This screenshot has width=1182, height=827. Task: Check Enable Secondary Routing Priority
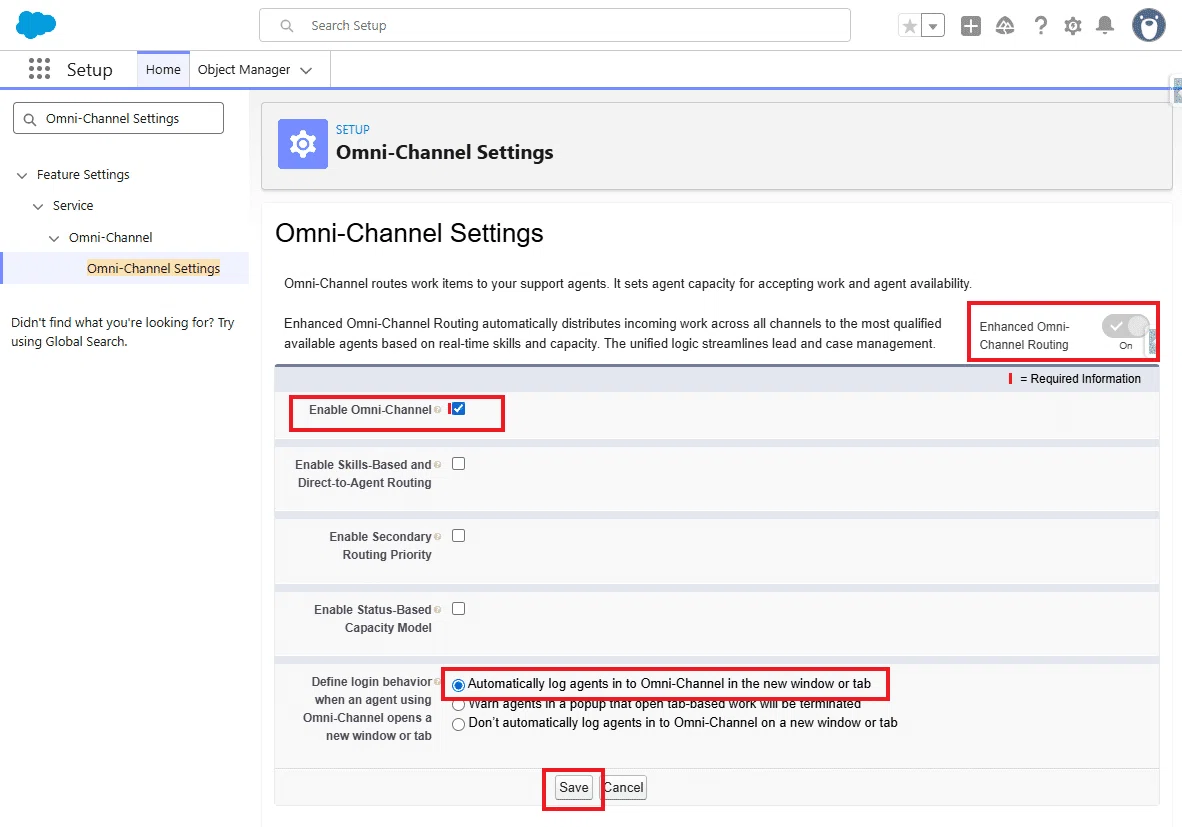(458, 536)
